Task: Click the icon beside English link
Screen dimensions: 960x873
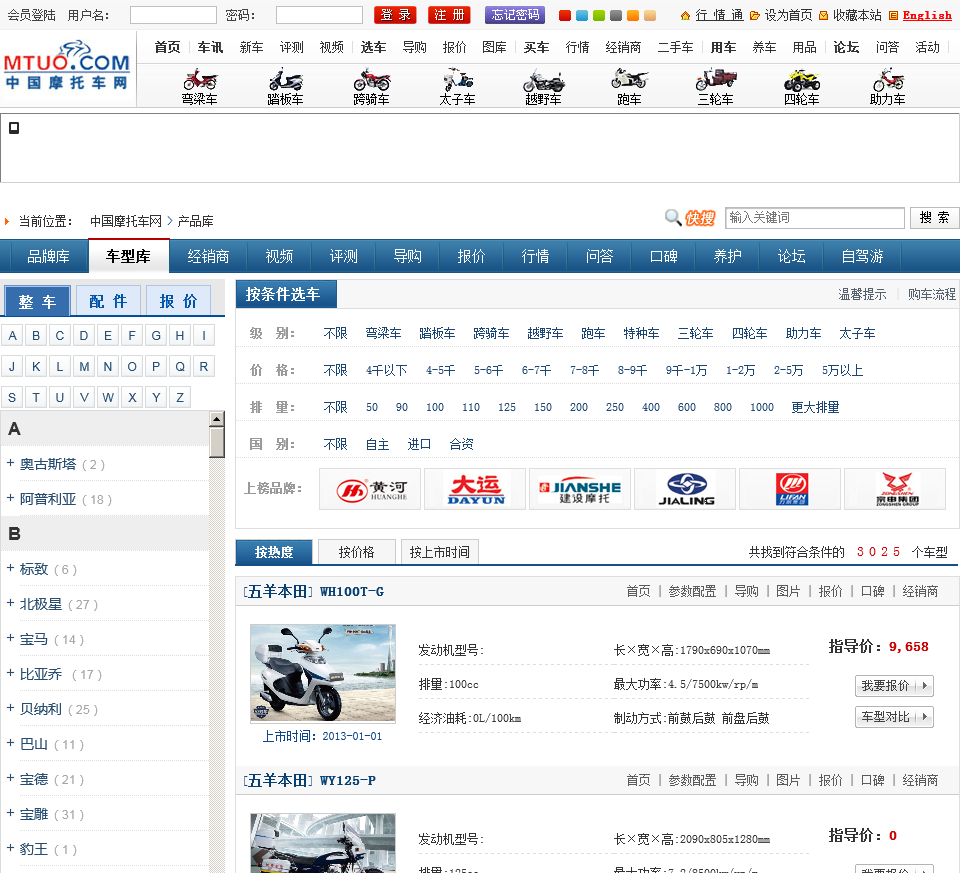Action: 893,15
